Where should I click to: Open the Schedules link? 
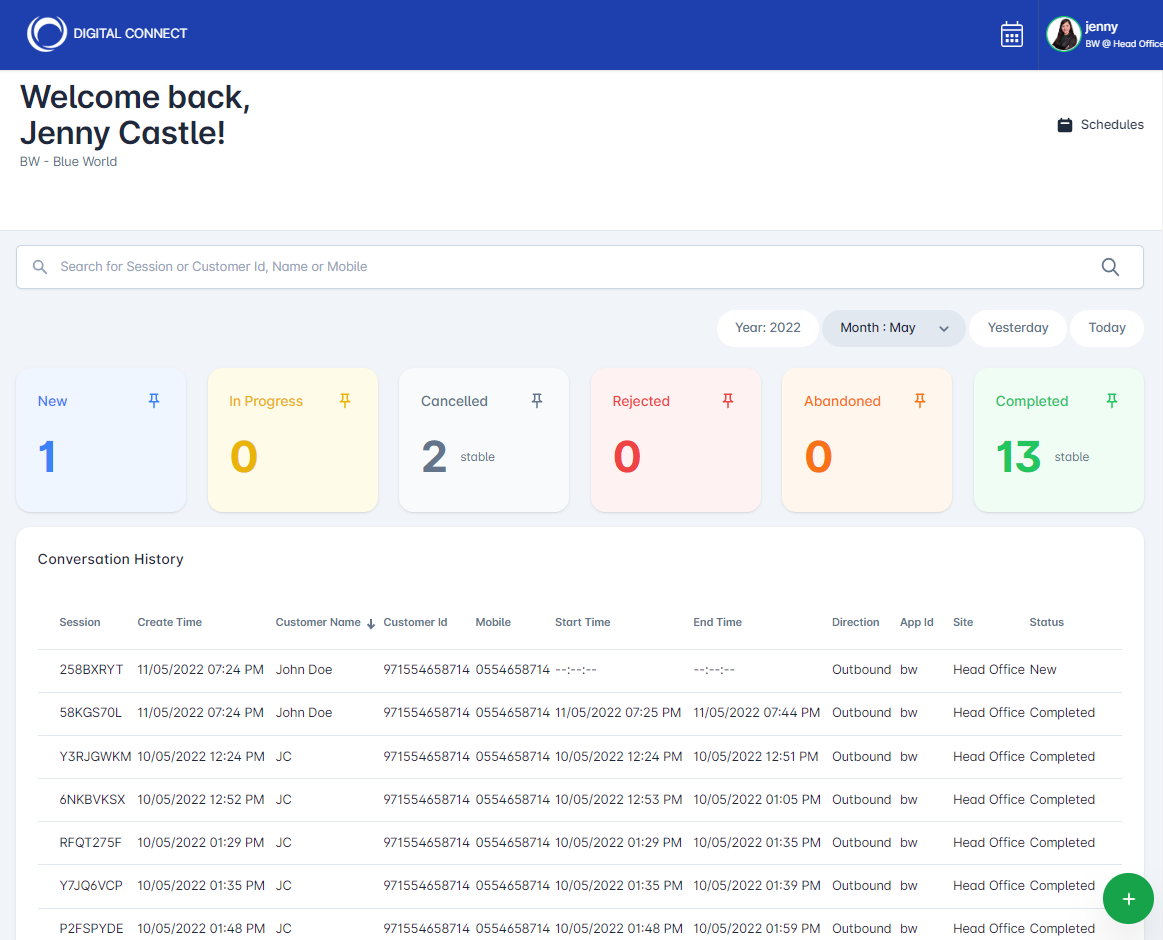1101,125
